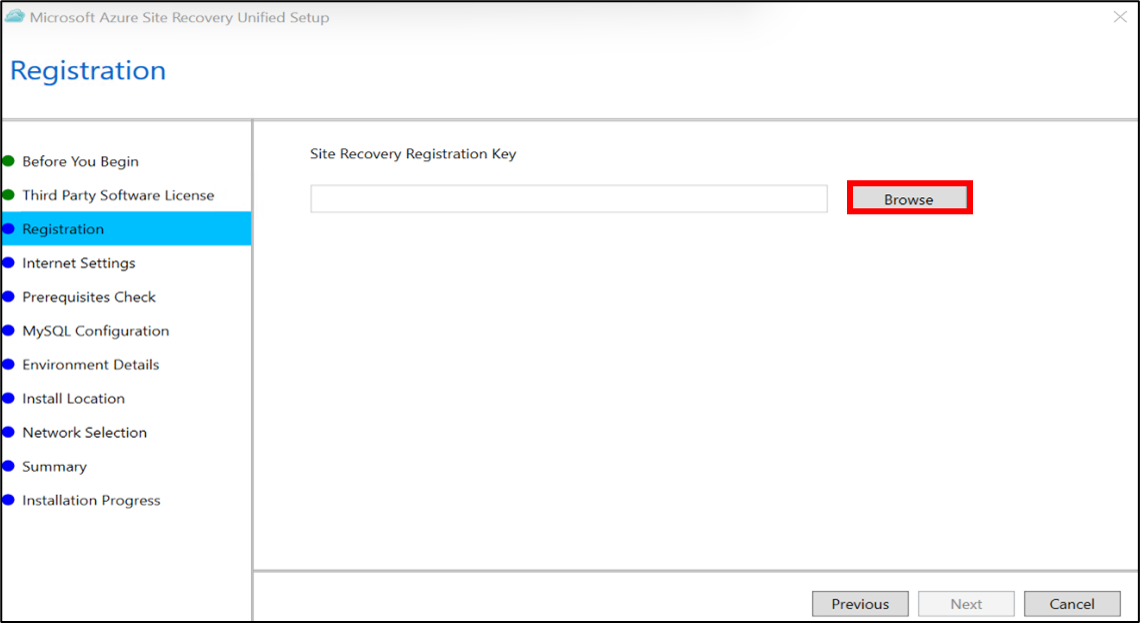Click blue dot beside MySQL Configuration

point(8,331)
